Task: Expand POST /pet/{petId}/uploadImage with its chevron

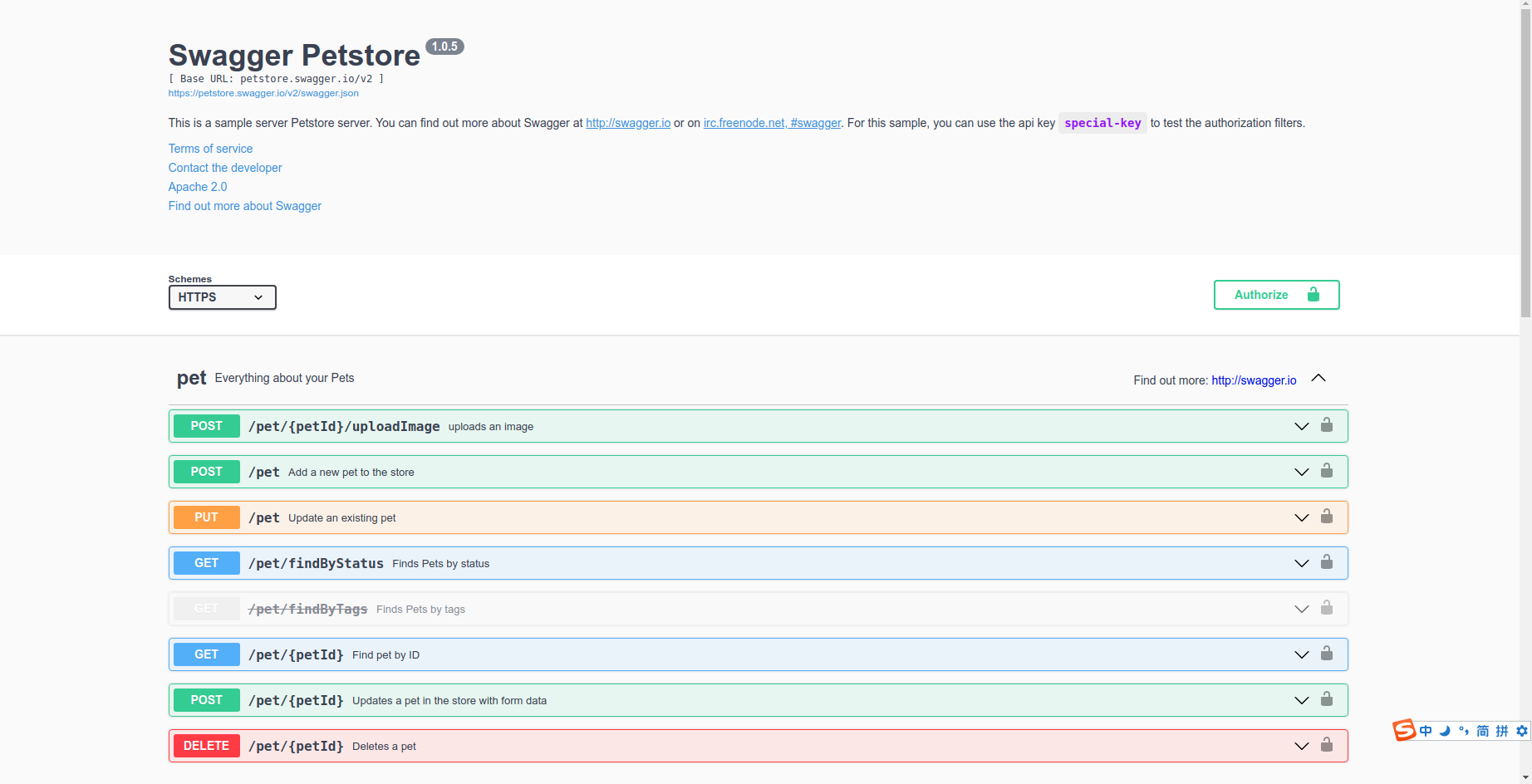Action: pyautogui.click(x=1302, y=427)
